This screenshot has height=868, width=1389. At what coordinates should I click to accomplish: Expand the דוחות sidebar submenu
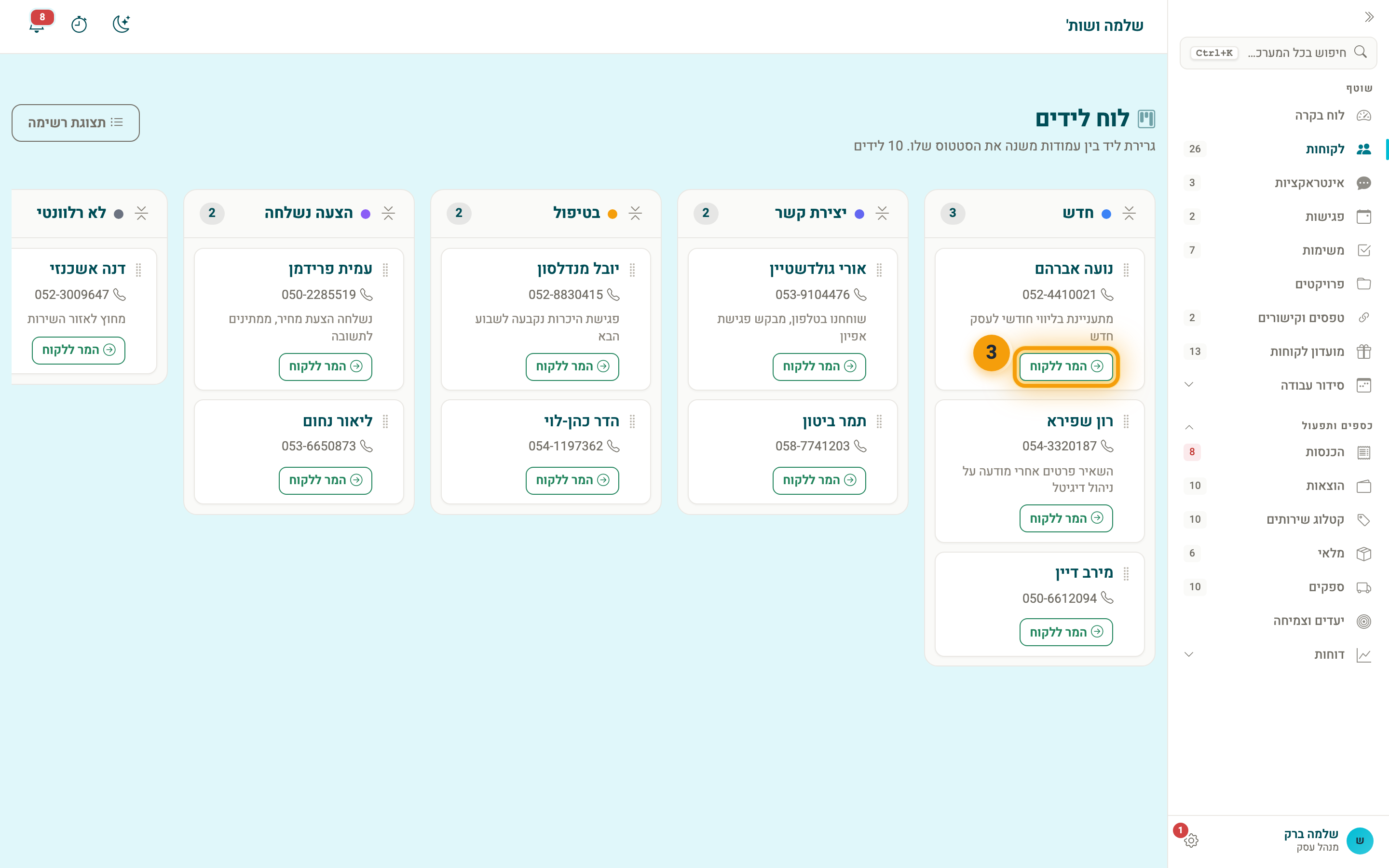pyautogui.click(x=1189, y=654)
